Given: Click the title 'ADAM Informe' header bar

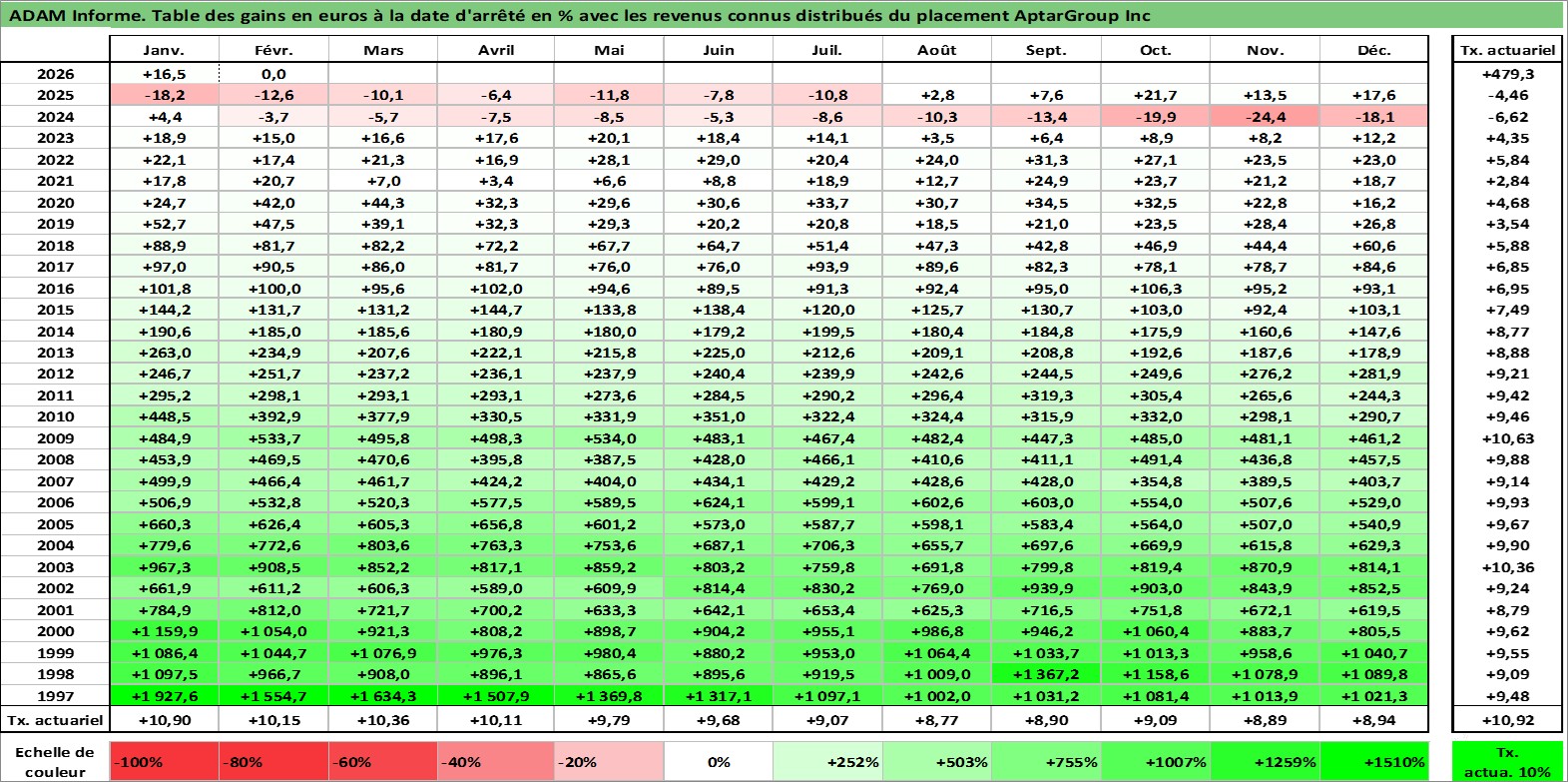Looking at the screenshot, I should point(784,15).
